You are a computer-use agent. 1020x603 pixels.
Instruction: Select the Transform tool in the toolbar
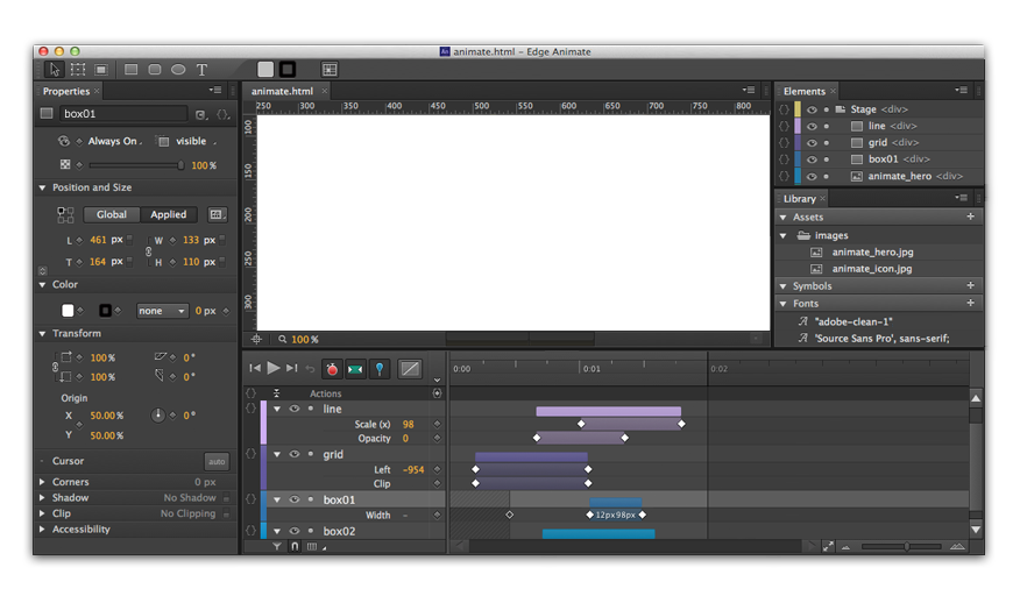click(78, 69)
